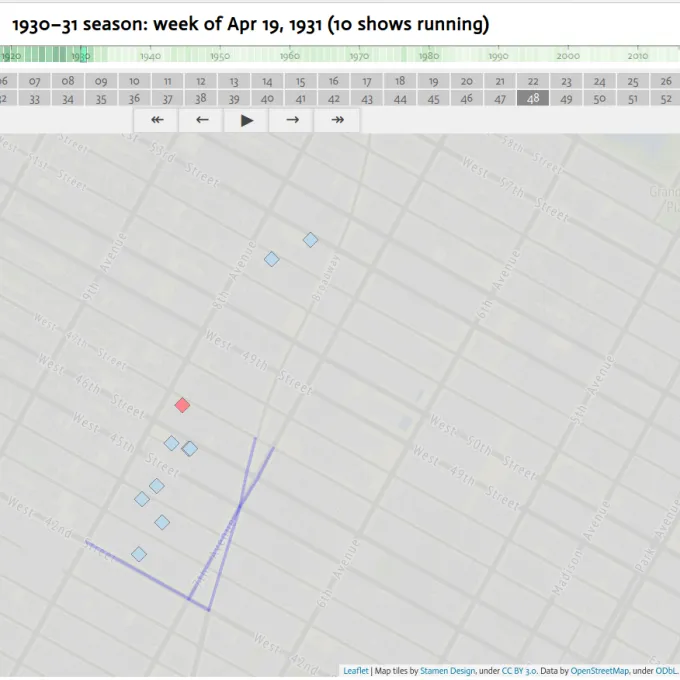Screen dimensions: 680x680
Task: Select week 40 in the week grid
Action: (x=267, y=98)
